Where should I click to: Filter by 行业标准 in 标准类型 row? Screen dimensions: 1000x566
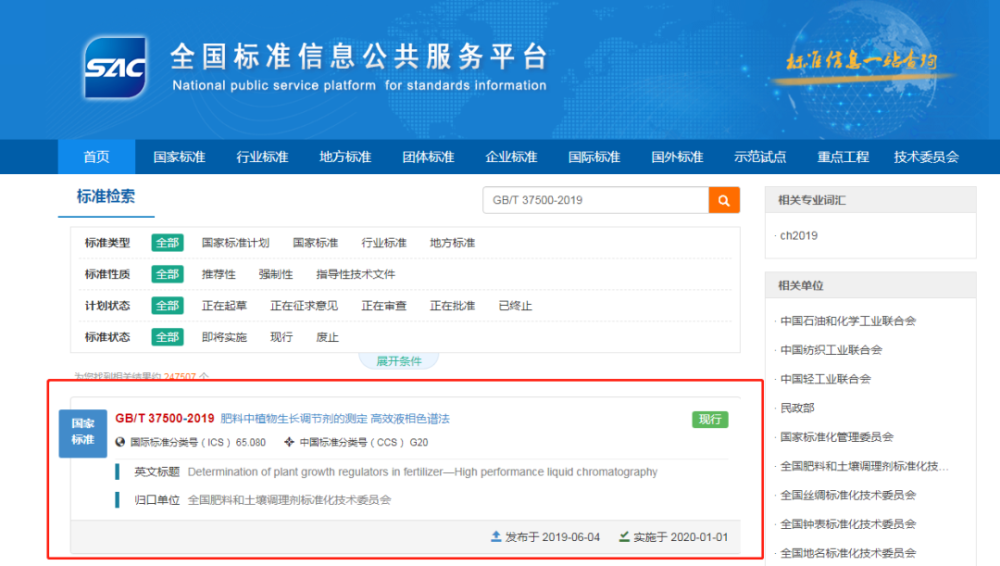(384, 242)
